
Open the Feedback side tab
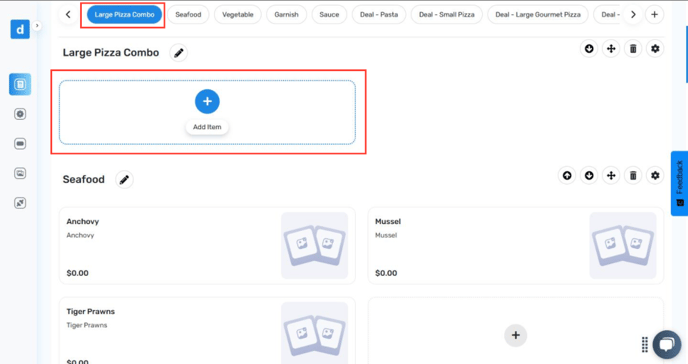coord(679,183)
